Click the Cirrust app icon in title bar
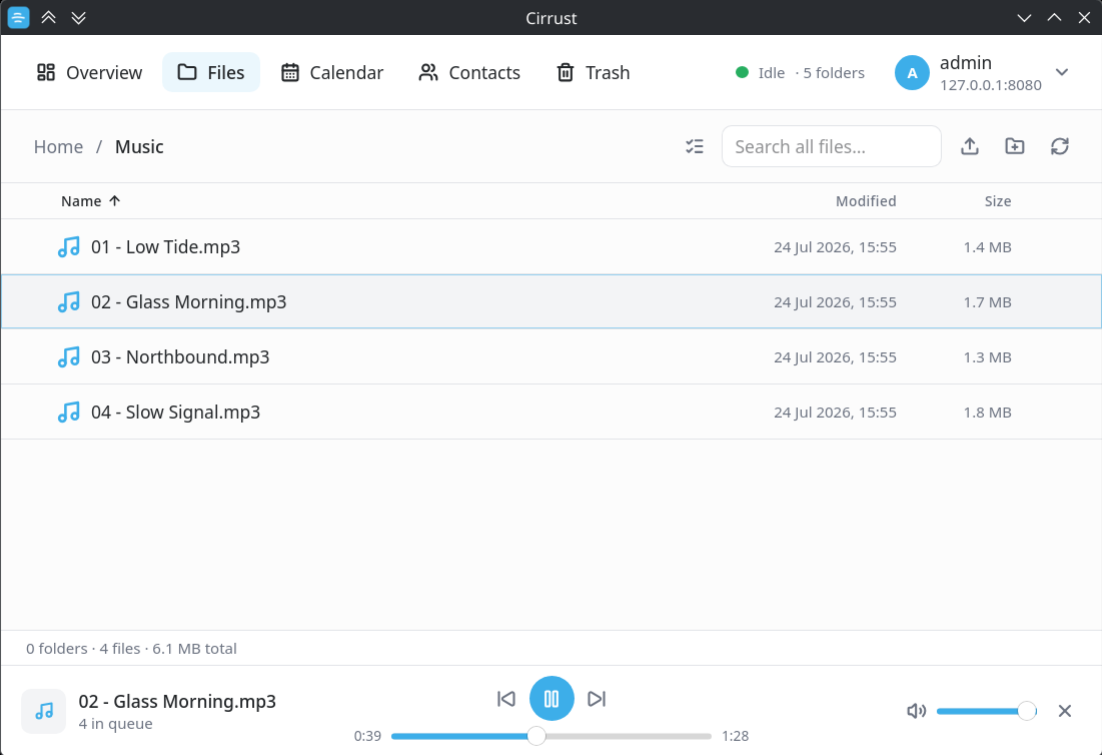 click(18, 18)
